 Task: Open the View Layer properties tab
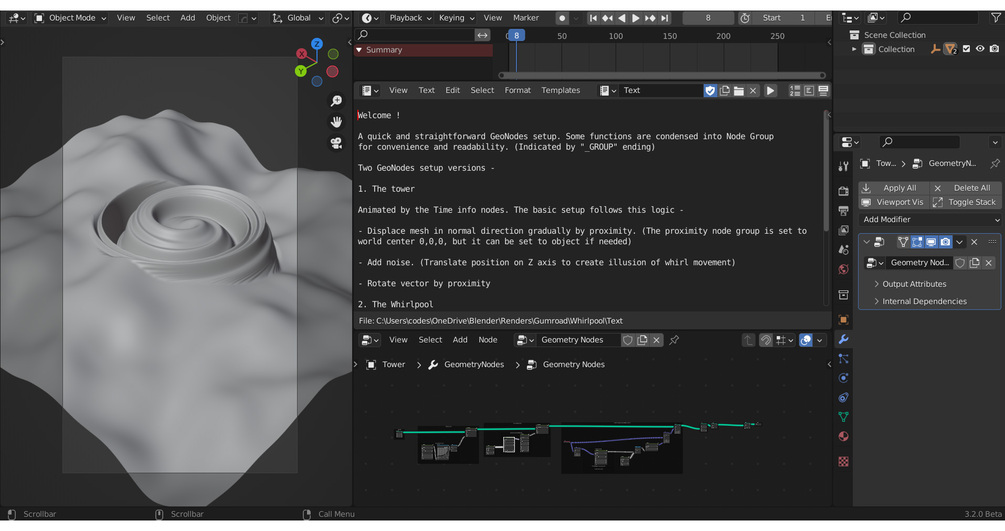coord(843,230)
